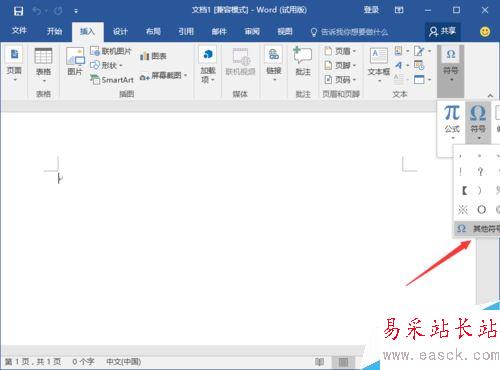This screenshot has height=370, width=500.
Task: Click the Object insert window icon
Action: 419,80
